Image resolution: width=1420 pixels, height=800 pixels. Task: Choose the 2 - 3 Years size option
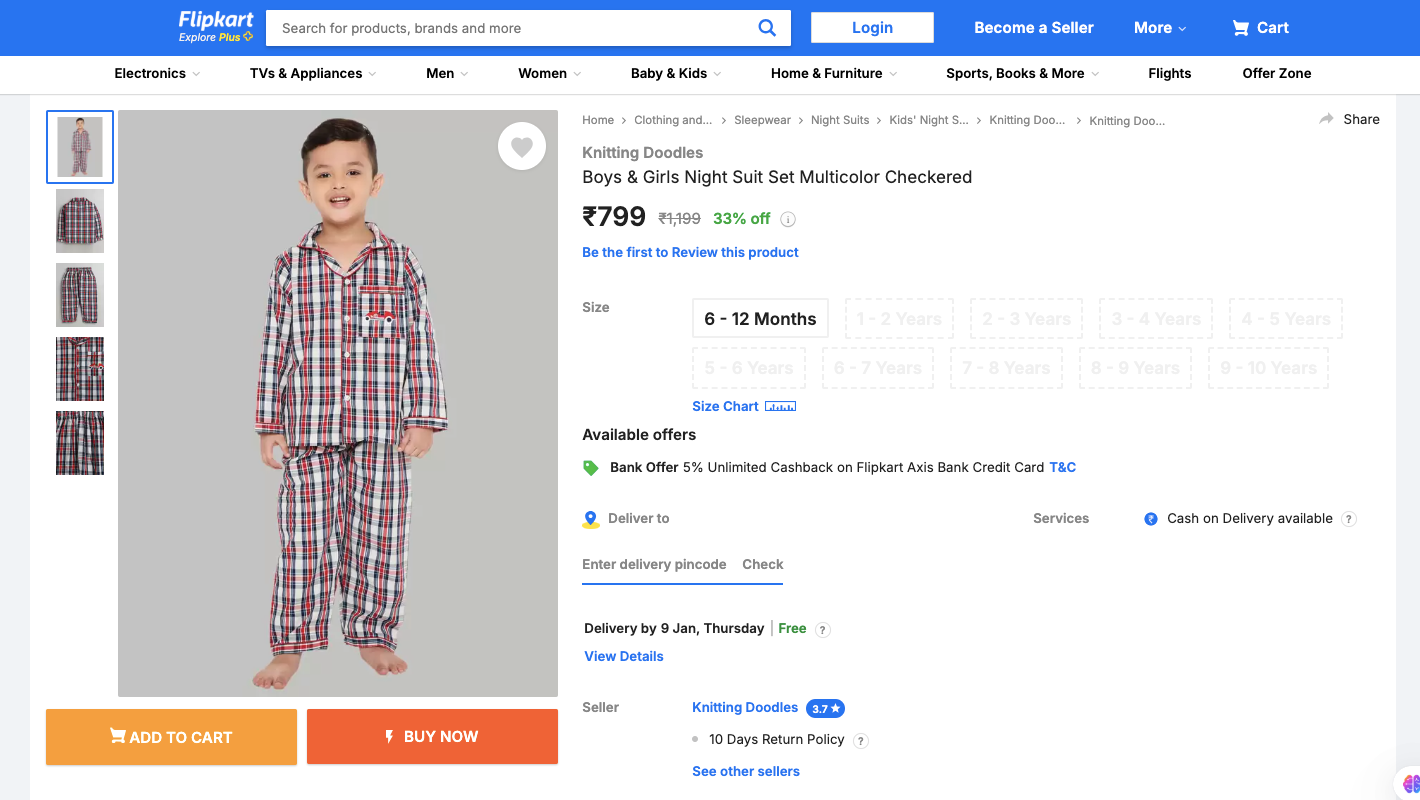click(x=1026, y=319)
